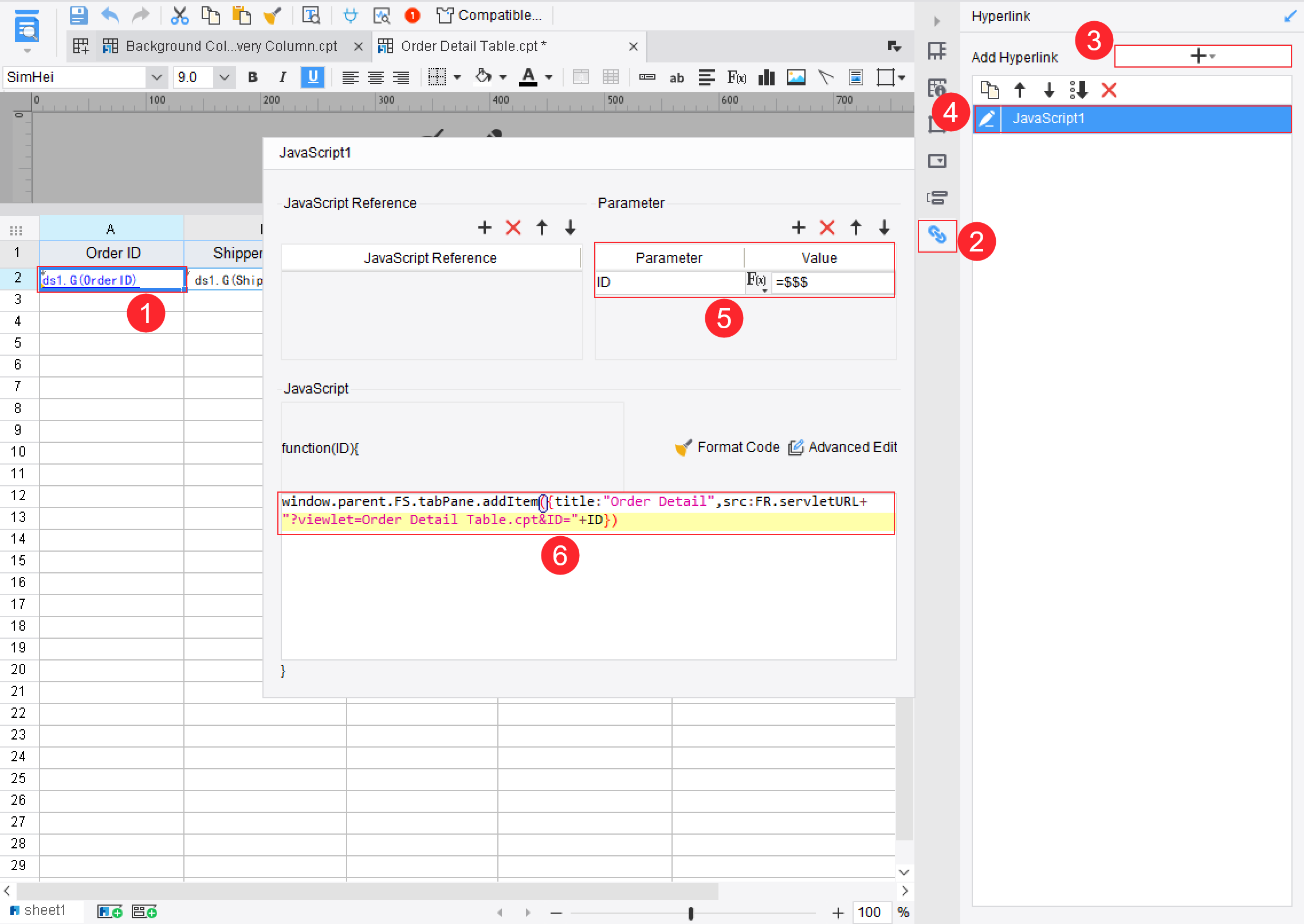
Task: Center align text in the format toolbar
Action: tap(376, 77)
